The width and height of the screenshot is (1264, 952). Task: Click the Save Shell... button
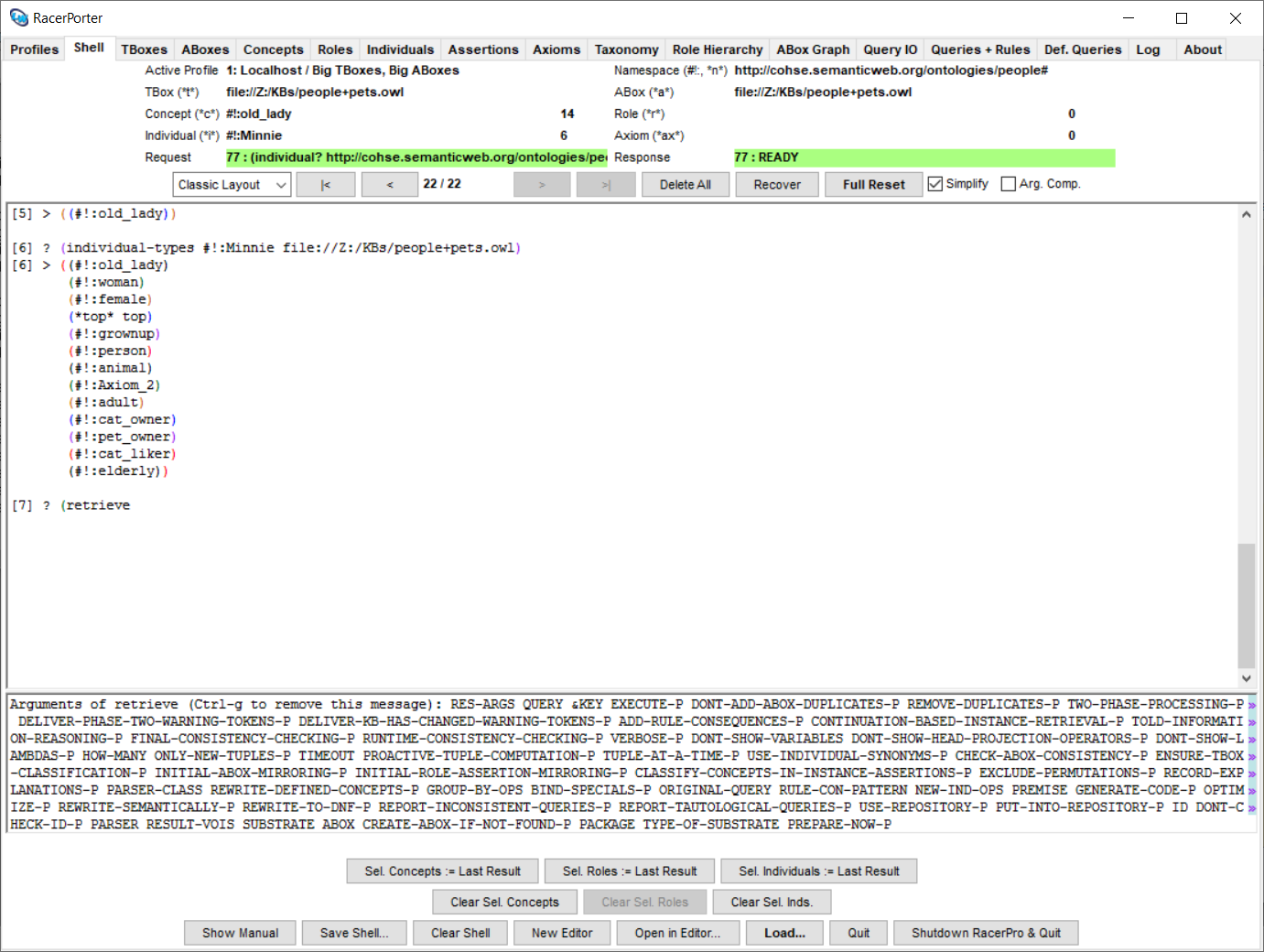tap(354, 933)
